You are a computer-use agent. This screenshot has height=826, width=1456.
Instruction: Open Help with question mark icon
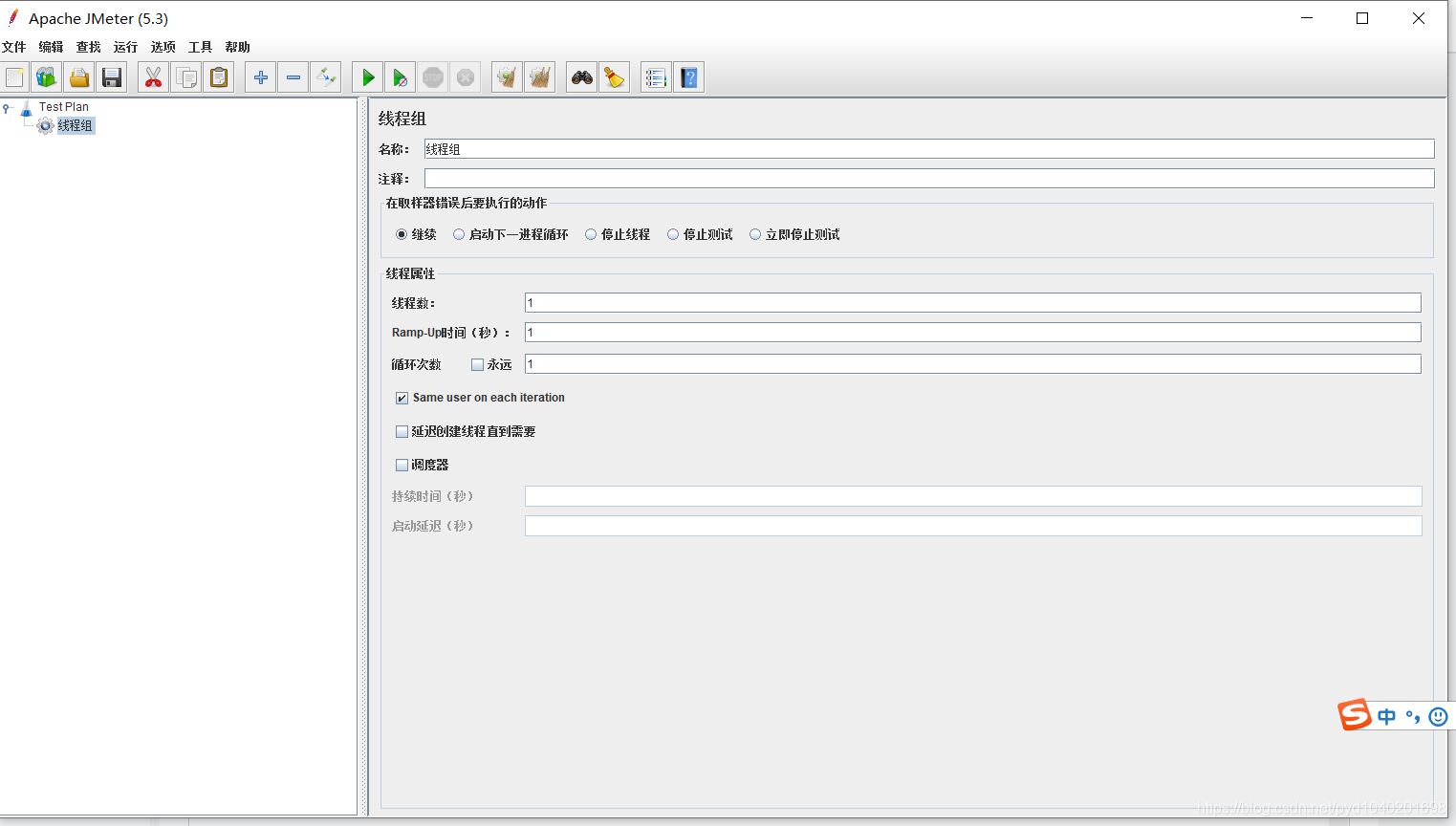(689, 77)
